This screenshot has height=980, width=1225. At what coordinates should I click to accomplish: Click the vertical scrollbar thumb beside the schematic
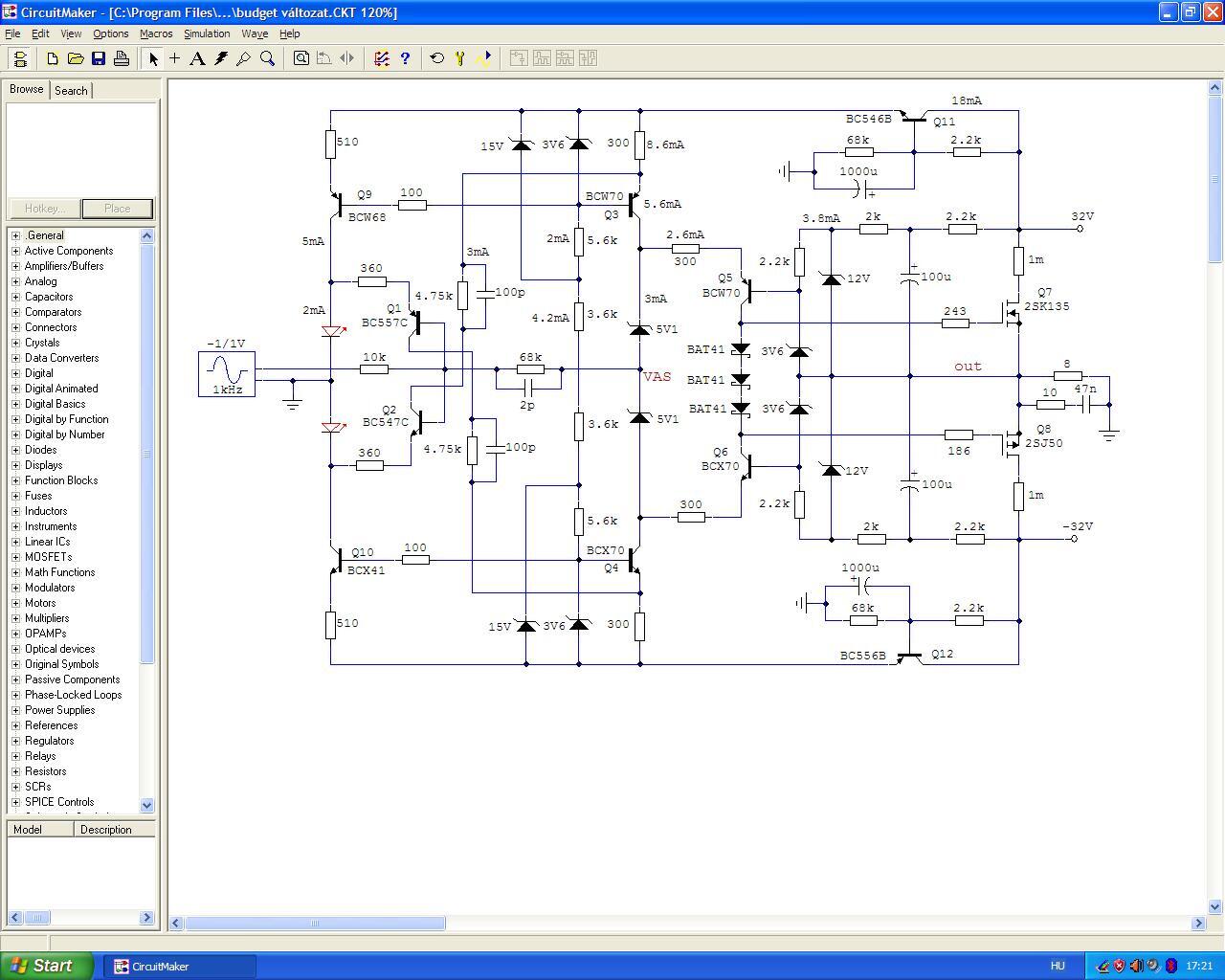coord(1215,179)
